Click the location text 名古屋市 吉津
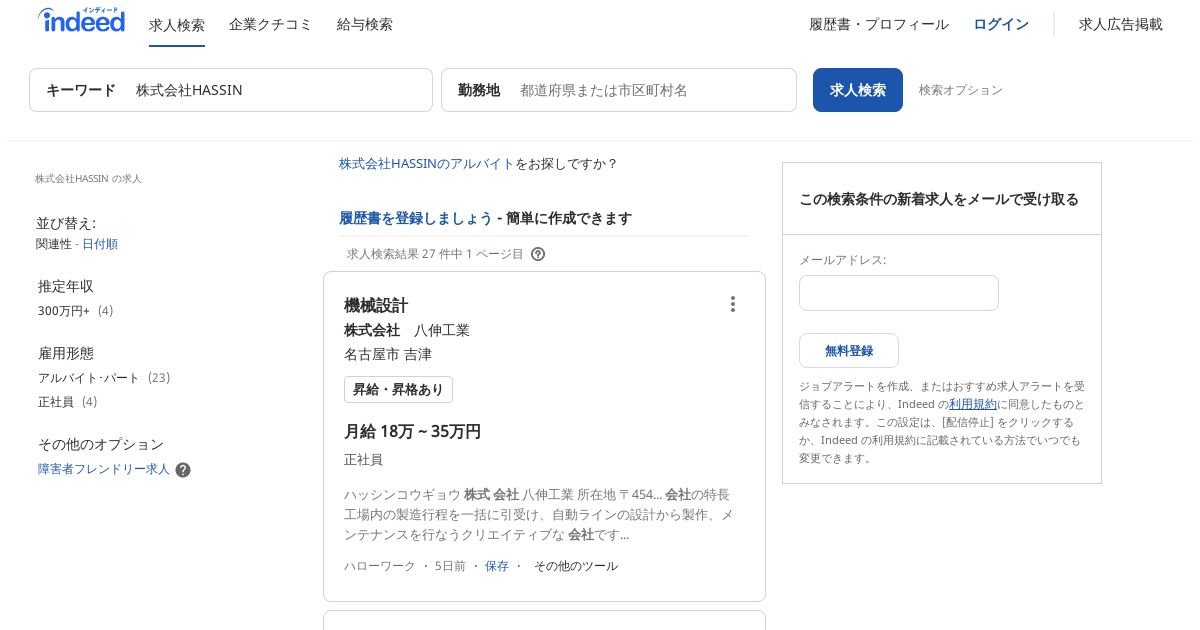The height and width of the screenshot is (630, 1200). coord(388,354)
